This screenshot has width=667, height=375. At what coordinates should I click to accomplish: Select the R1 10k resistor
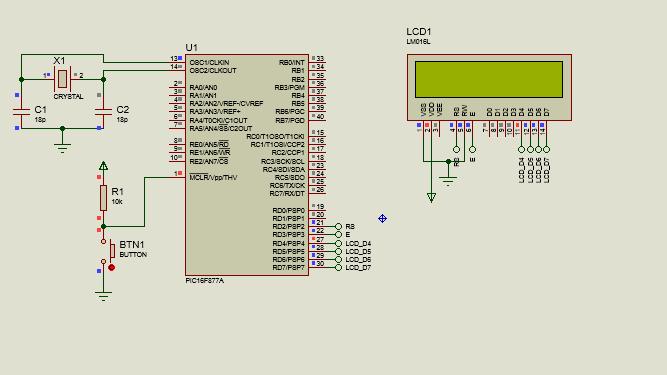[x=103, y=198]
